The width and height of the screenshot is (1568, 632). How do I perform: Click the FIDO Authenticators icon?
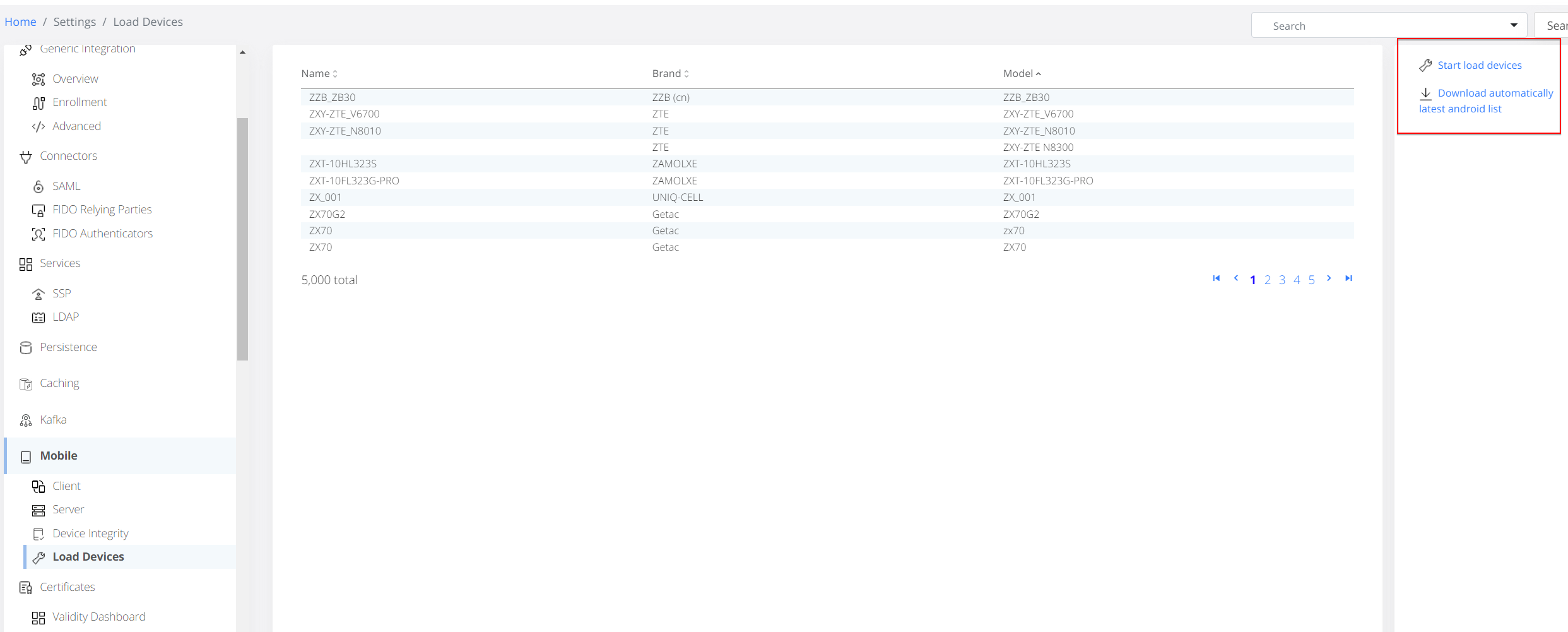pos(38,234)
